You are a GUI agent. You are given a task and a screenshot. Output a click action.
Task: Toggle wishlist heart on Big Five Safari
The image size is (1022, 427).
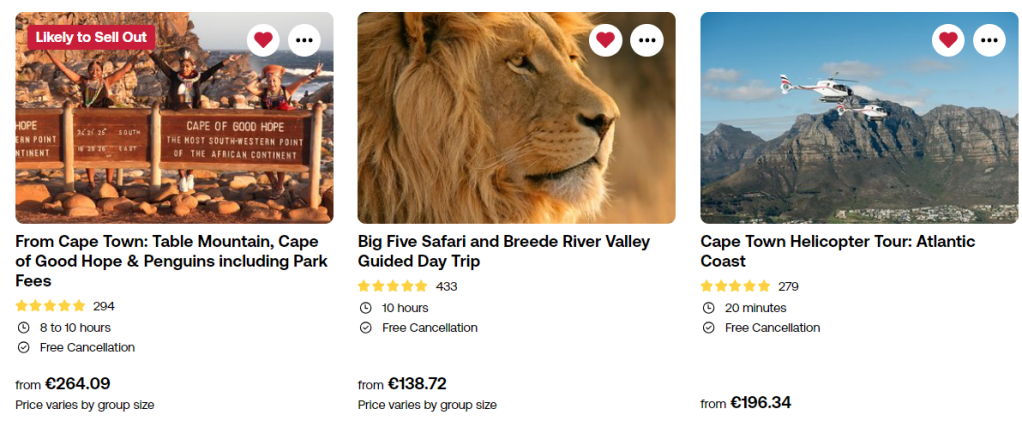point(605,40)
